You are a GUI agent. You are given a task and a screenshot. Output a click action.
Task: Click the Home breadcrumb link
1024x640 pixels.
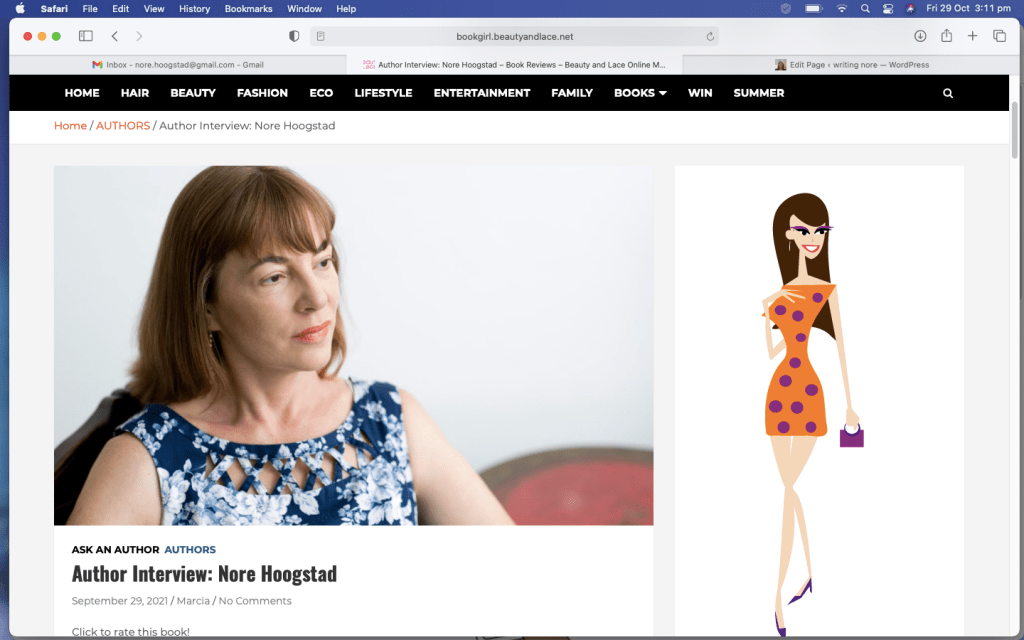point(70,126)
